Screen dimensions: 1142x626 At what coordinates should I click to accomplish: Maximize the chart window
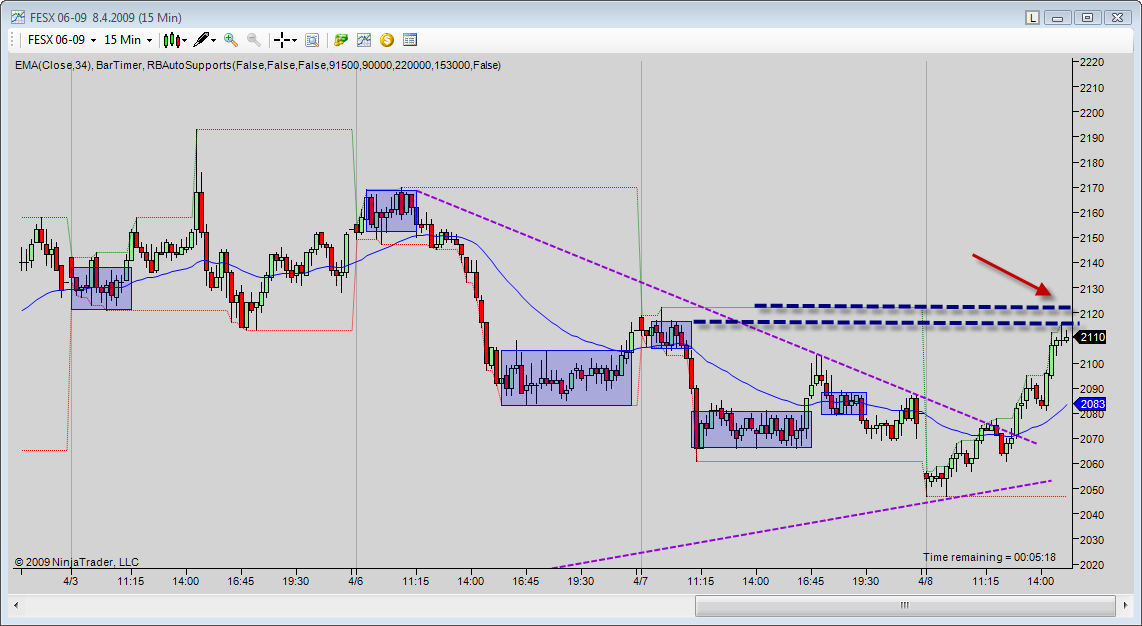point(1087,17)
